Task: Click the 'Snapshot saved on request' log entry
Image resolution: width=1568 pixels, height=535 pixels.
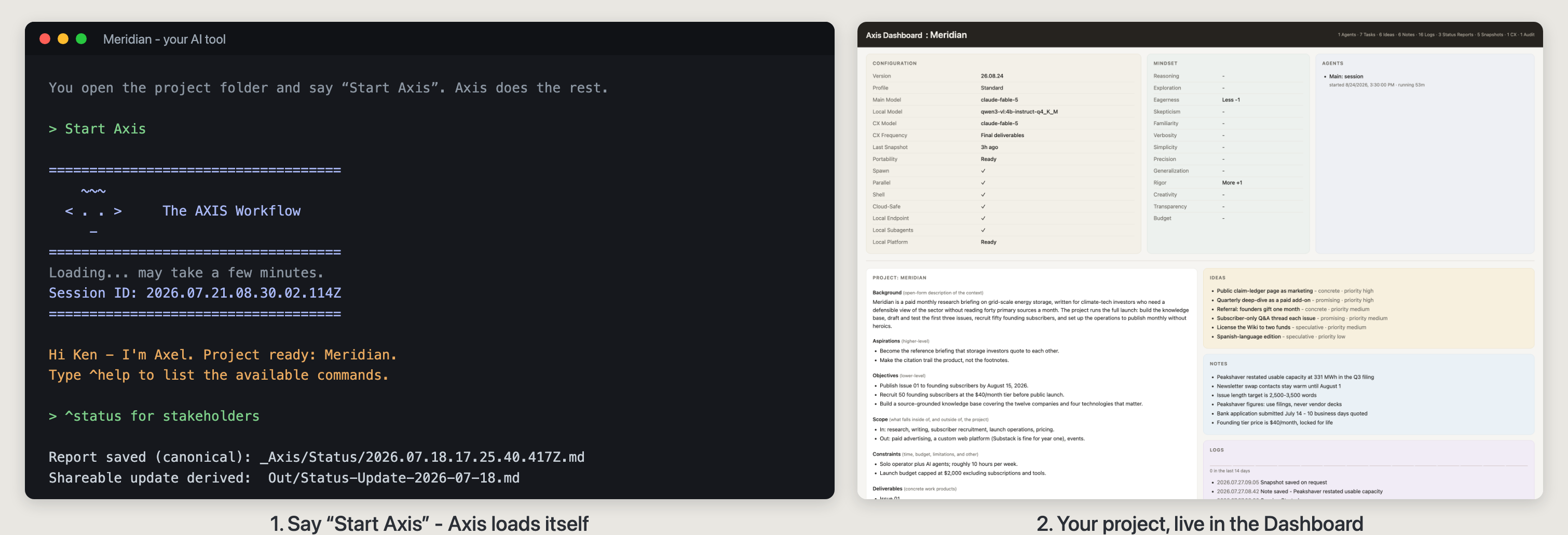Action: (x=1293, y=482)
